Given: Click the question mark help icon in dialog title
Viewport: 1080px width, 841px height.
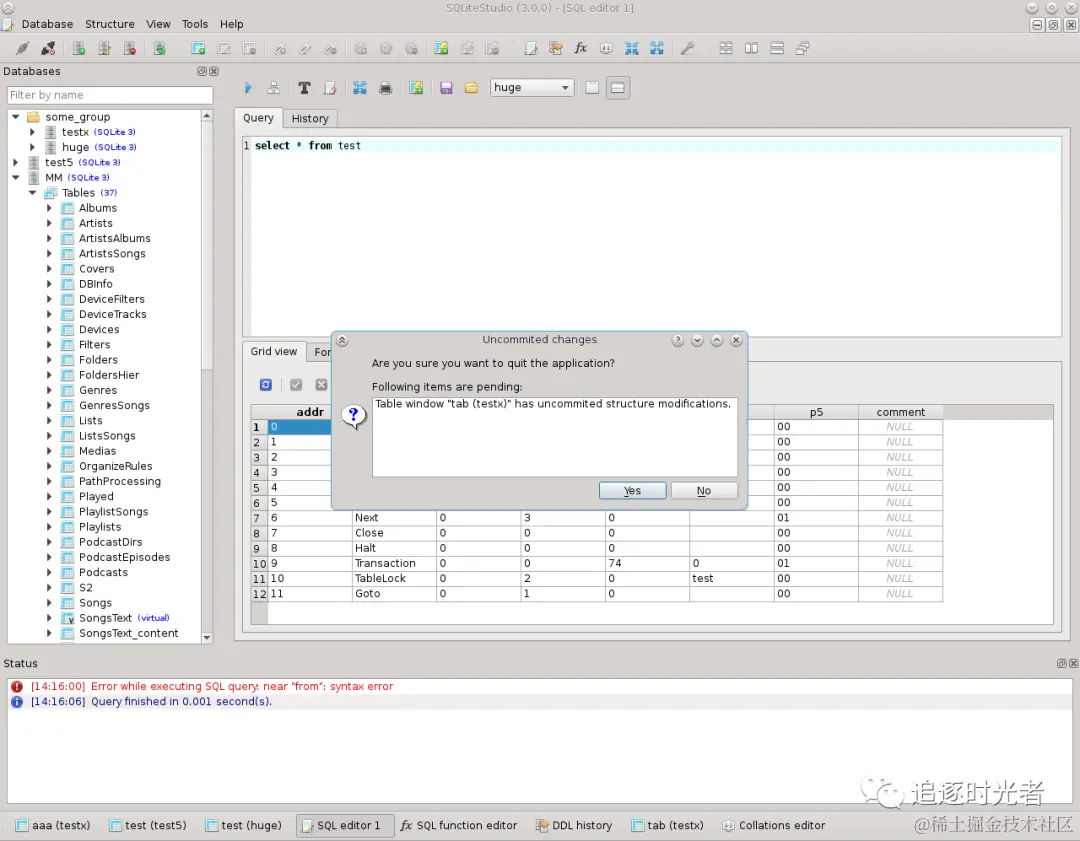Looking at the screenshot, I should coord(678,340).
